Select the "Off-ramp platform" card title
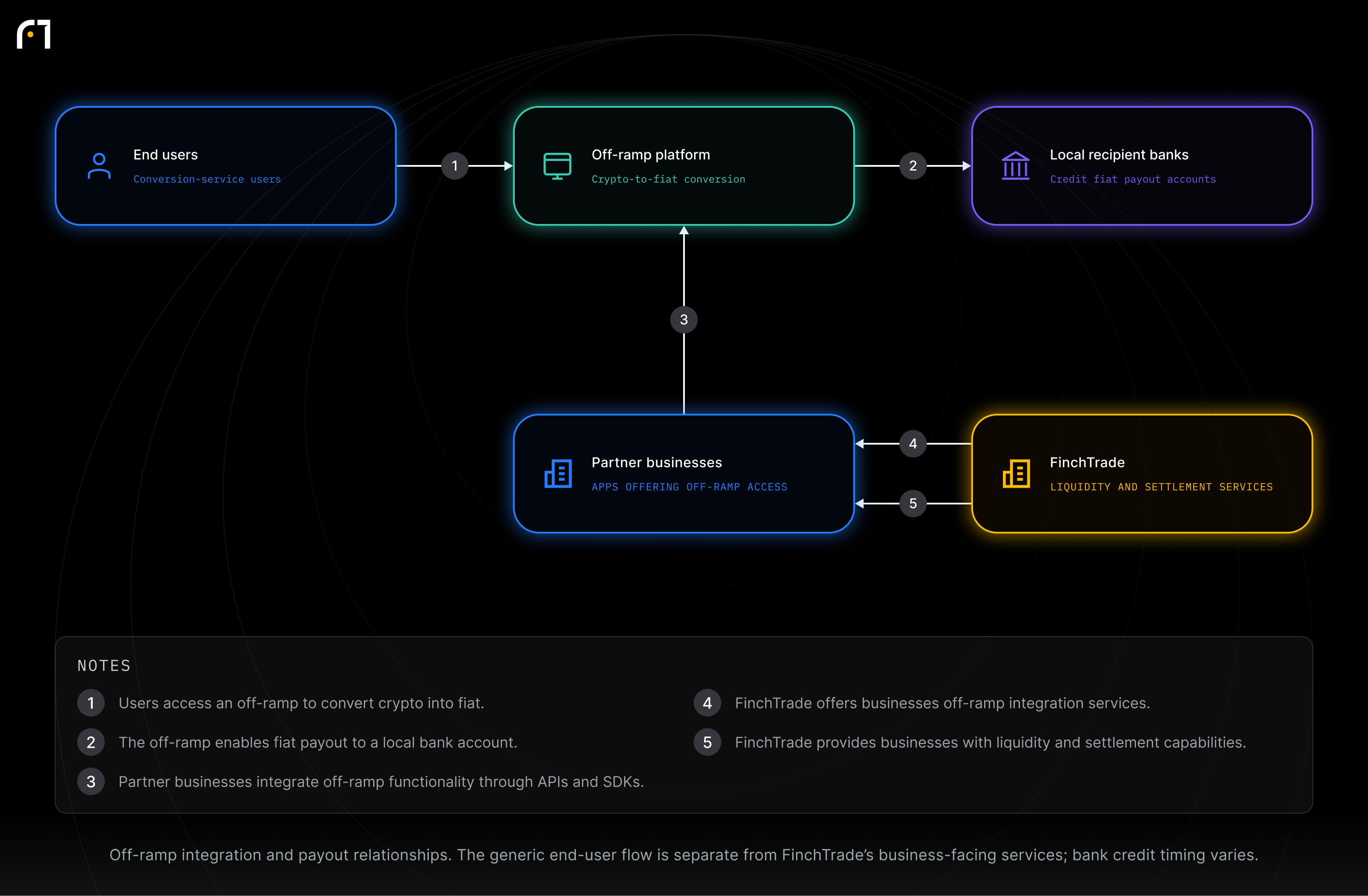The height and width of the screenshot is (896, 1368). [x=651, y=155]
